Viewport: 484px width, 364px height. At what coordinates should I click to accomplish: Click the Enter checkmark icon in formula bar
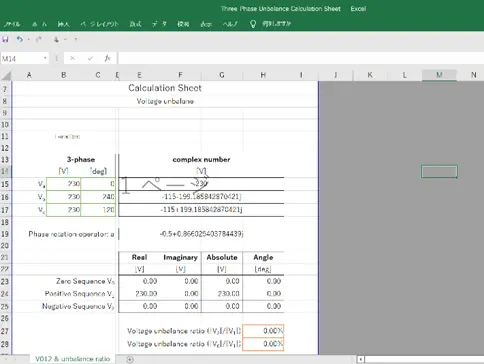tap(90, 58)
